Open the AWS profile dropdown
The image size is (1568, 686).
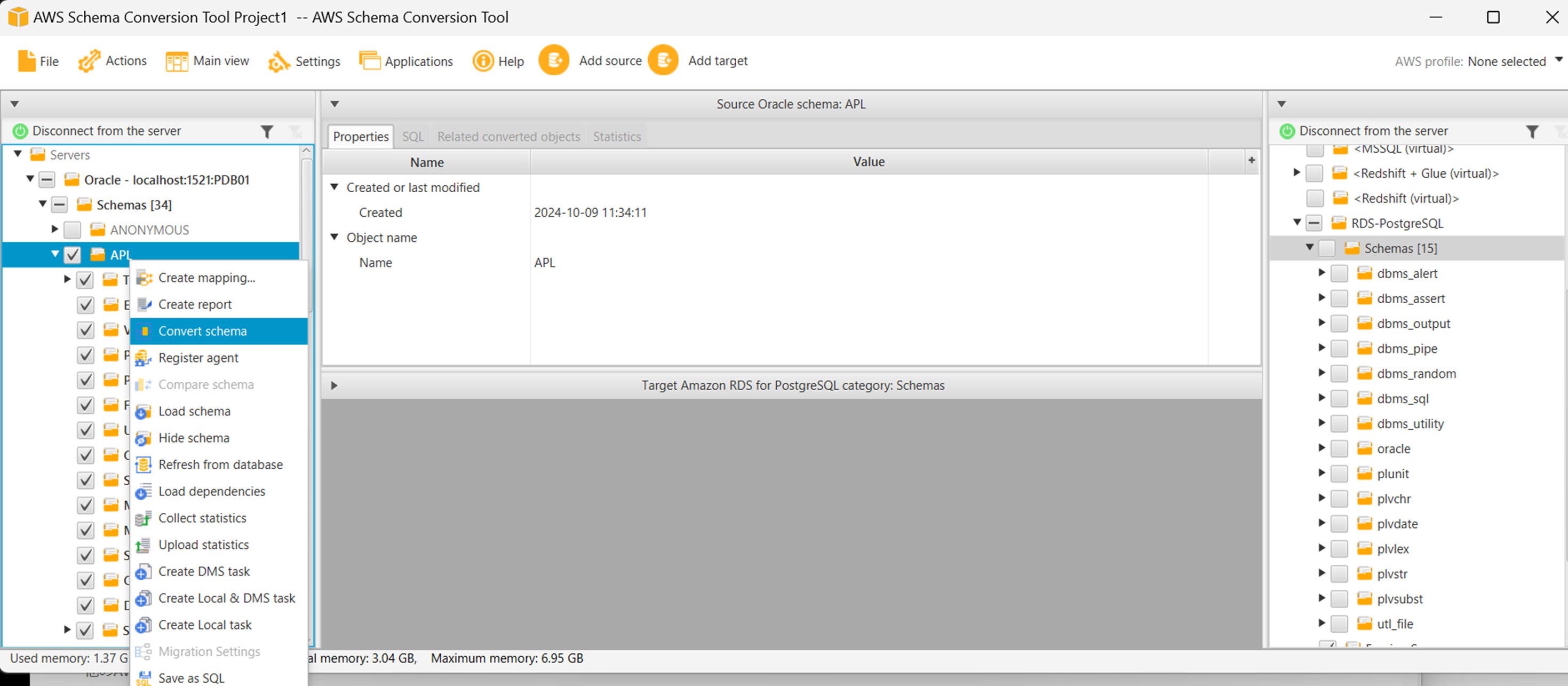[1558, 60]
